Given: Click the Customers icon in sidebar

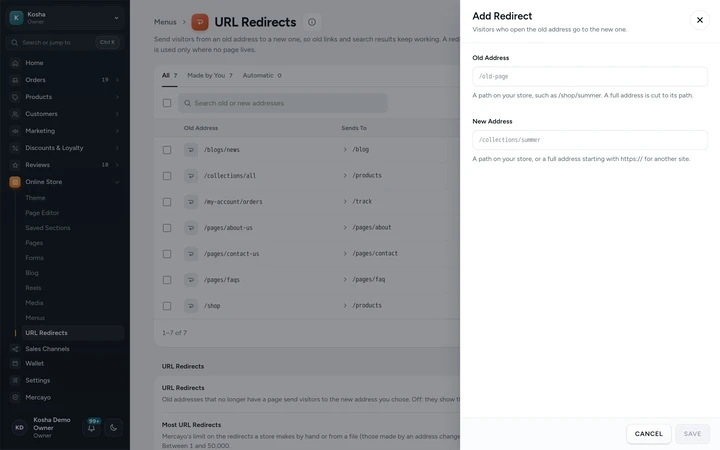Looking at the screenshot, I should point(15,114).
